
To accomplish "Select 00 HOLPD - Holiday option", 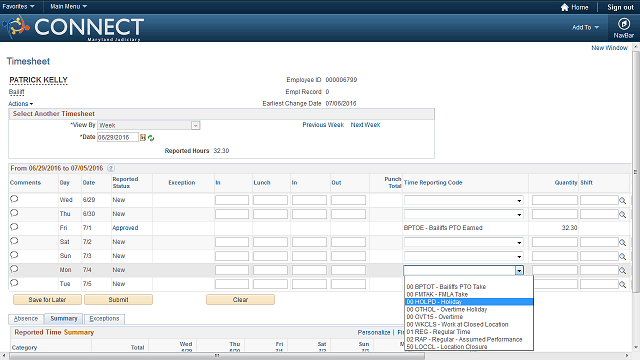I will [469, 302].
